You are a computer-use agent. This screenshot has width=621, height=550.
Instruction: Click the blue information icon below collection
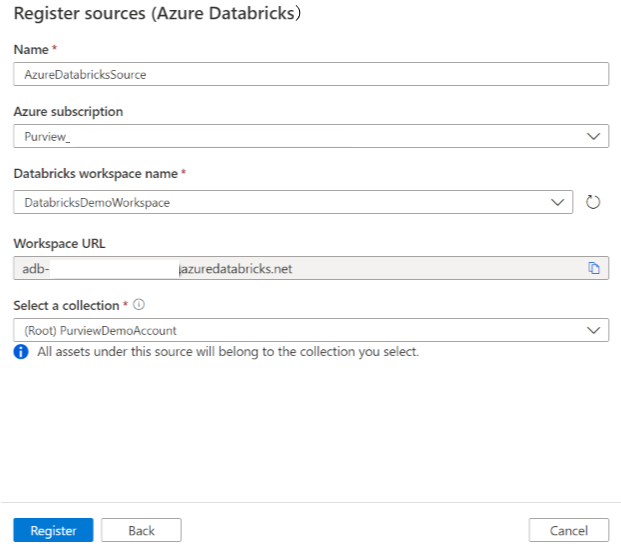(21, 352)
